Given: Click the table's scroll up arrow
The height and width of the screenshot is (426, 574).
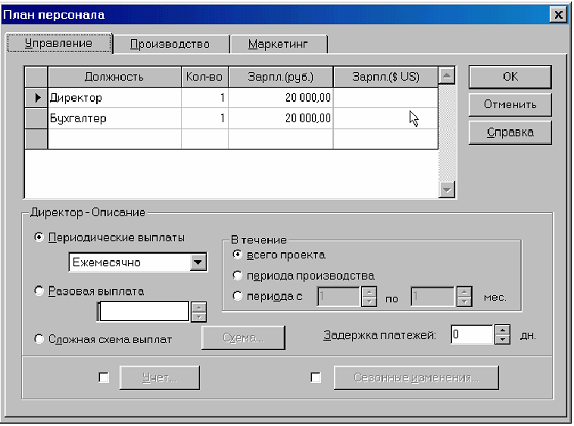Looking at the screenshot, I should click(446, 75).
